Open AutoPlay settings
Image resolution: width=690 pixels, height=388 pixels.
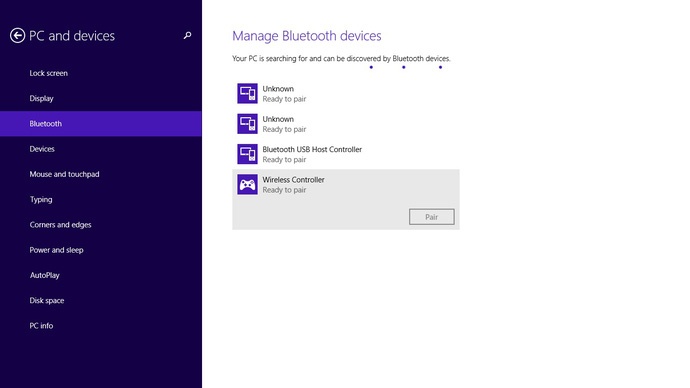point(101,275)
